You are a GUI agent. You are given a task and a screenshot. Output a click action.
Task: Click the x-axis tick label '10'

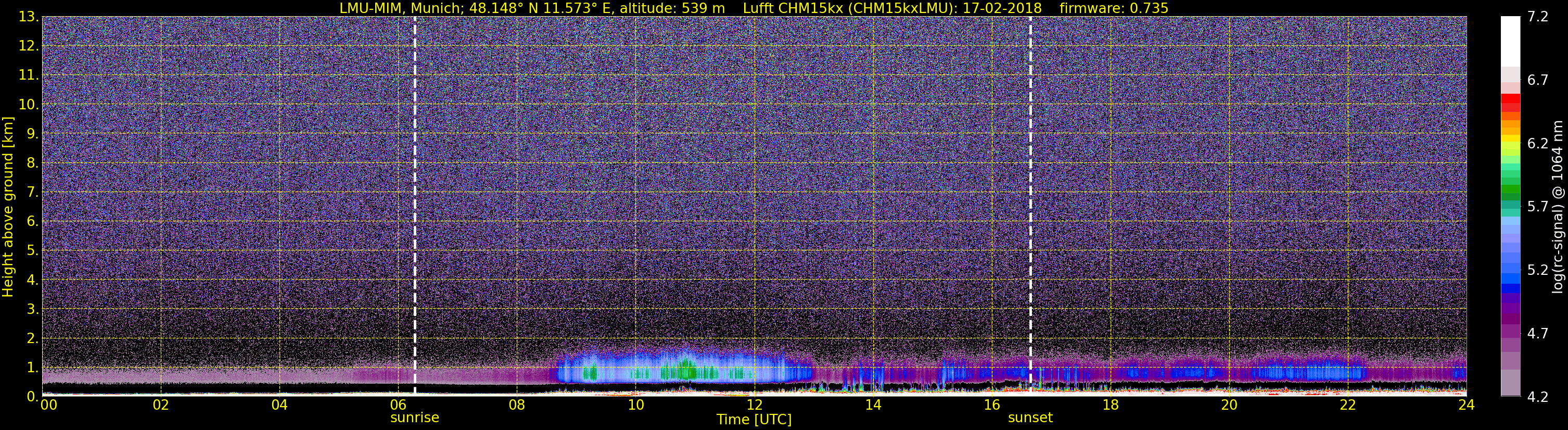(x=635, y=405)
